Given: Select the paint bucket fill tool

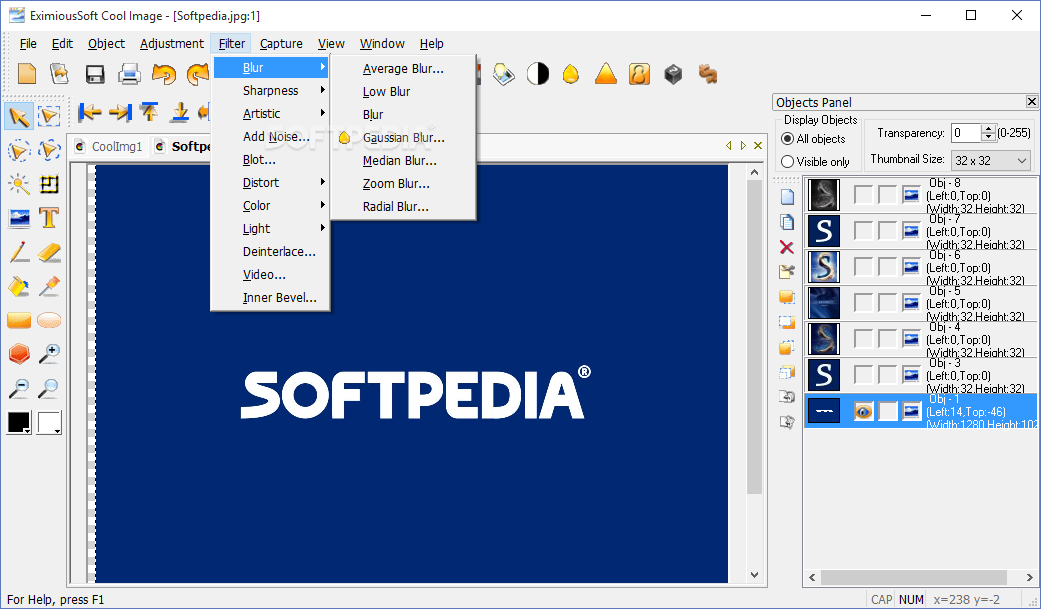Looking at the screenshot, I should (19, 286).
